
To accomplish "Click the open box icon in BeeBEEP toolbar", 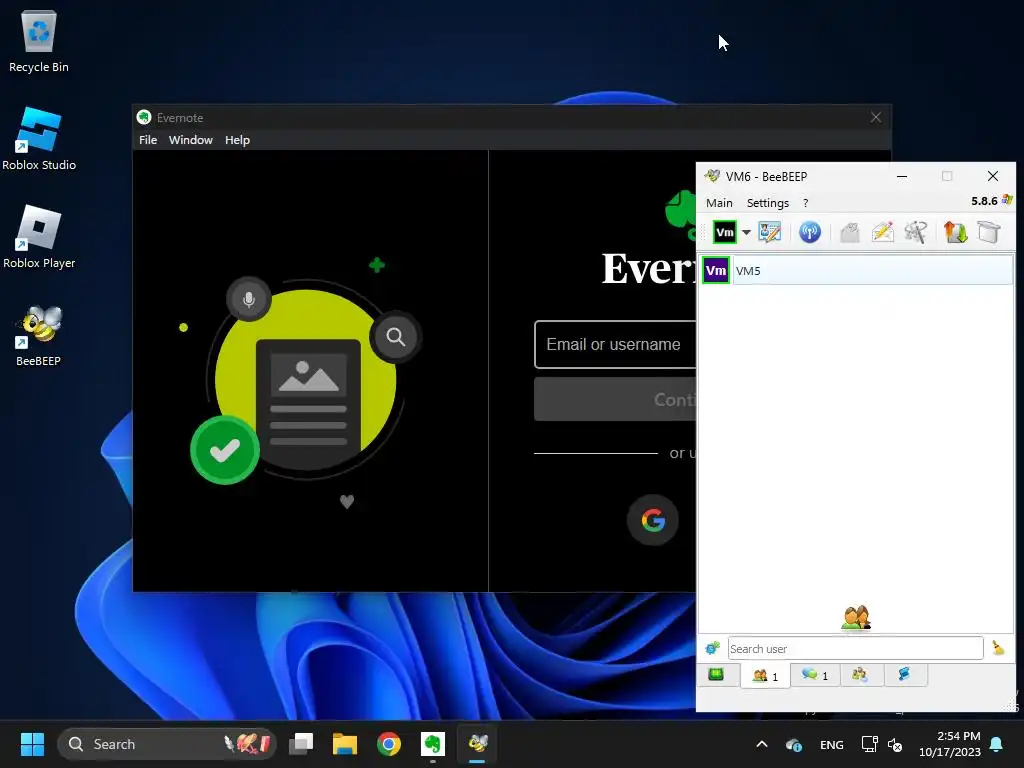I will pyautogui.click(x=989, y=232).
